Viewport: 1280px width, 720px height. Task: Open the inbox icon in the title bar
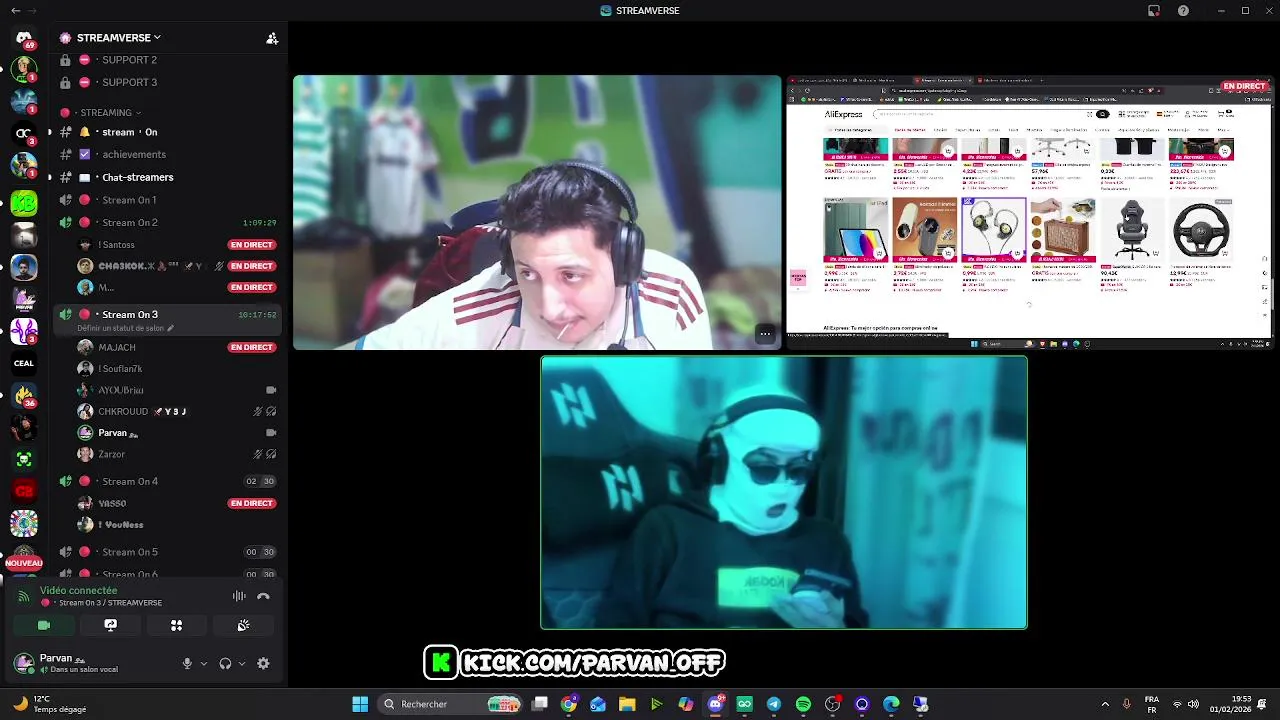tap(1154, 10)
